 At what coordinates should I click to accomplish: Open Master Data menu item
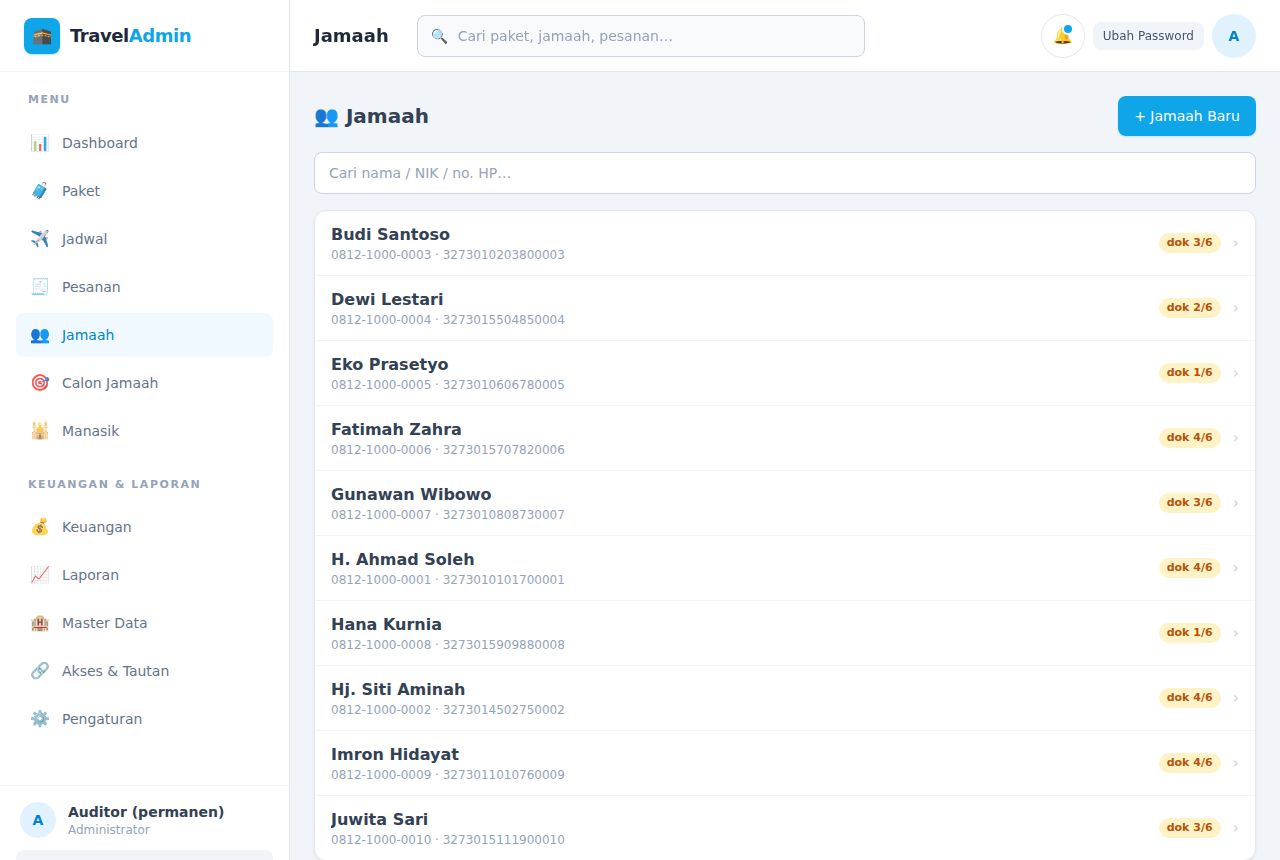[144, 623]
